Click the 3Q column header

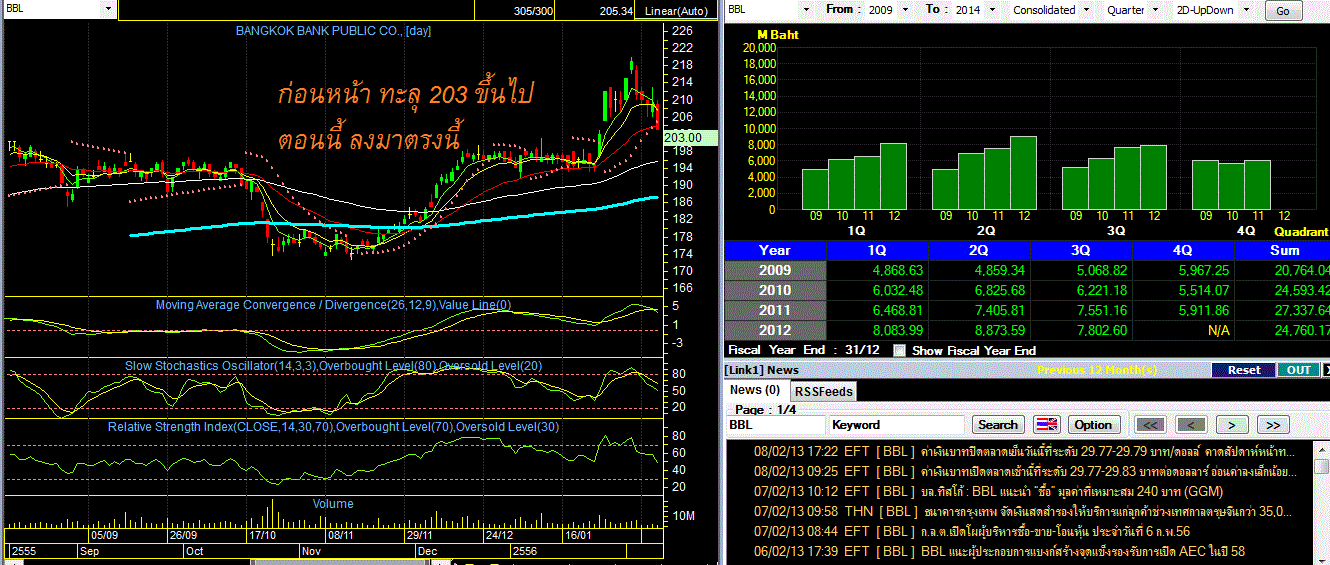click(1081, 250)
